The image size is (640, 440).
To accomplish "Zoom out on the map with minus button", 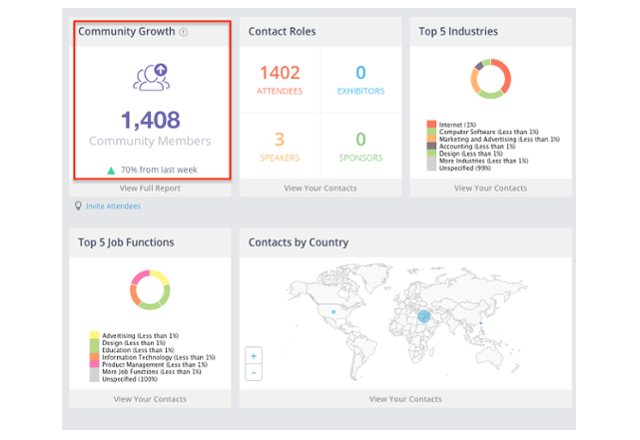I will tap(254, 372).
